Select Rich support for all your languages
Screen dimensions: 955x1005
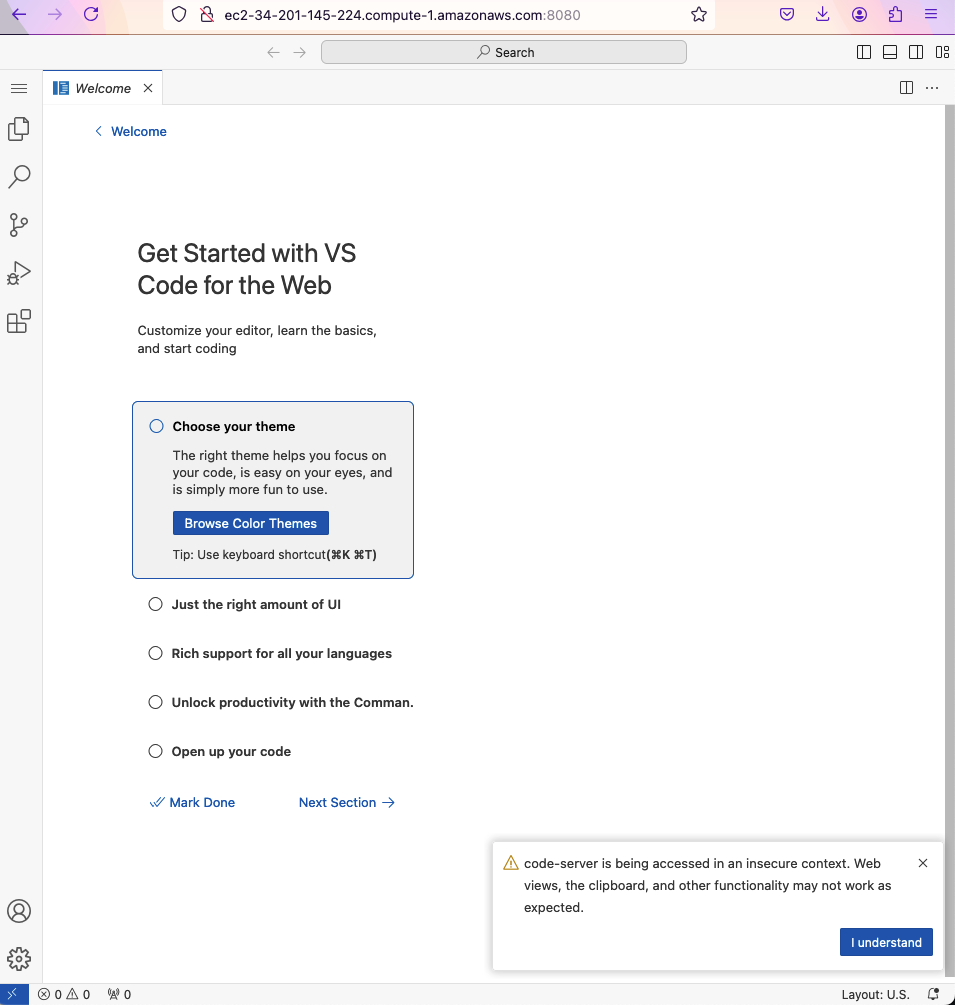(x=272, y=653)
